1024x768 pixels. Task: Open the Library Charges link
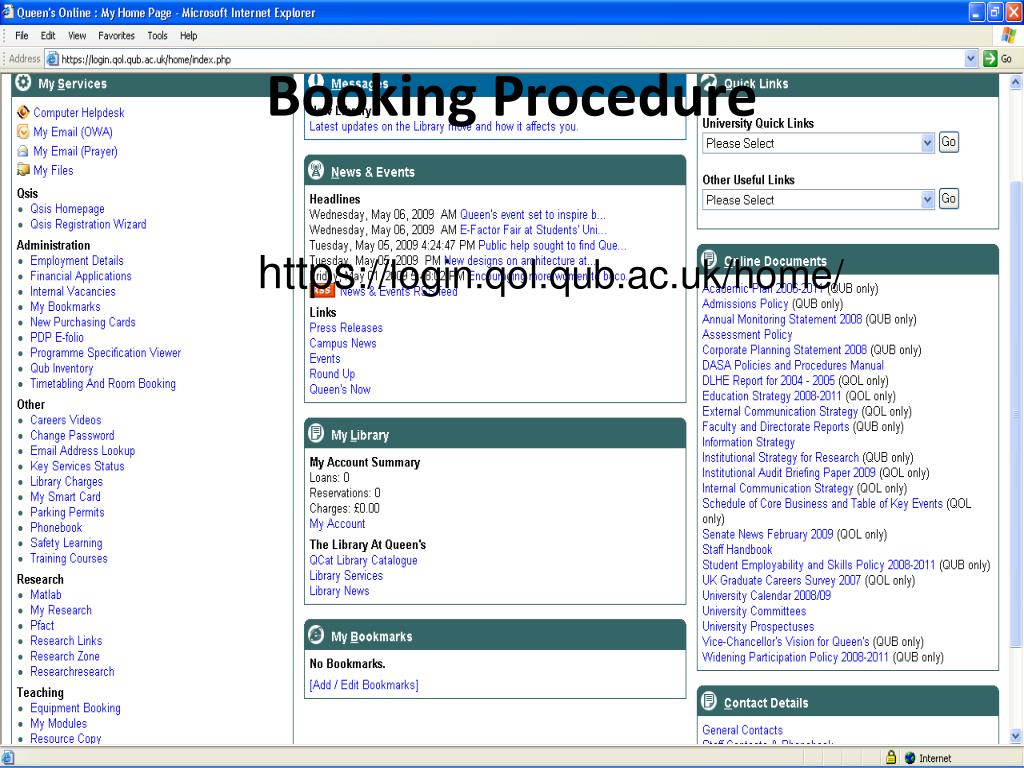66,482
